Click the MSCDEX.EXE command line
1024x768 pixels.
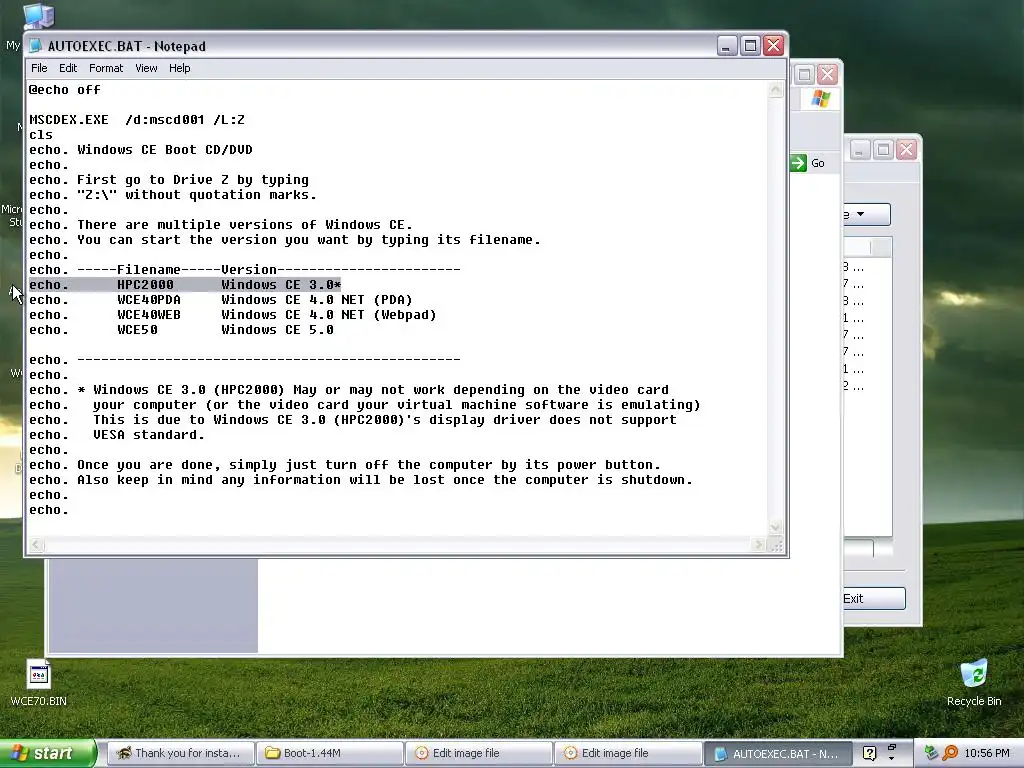click(137, 120)
